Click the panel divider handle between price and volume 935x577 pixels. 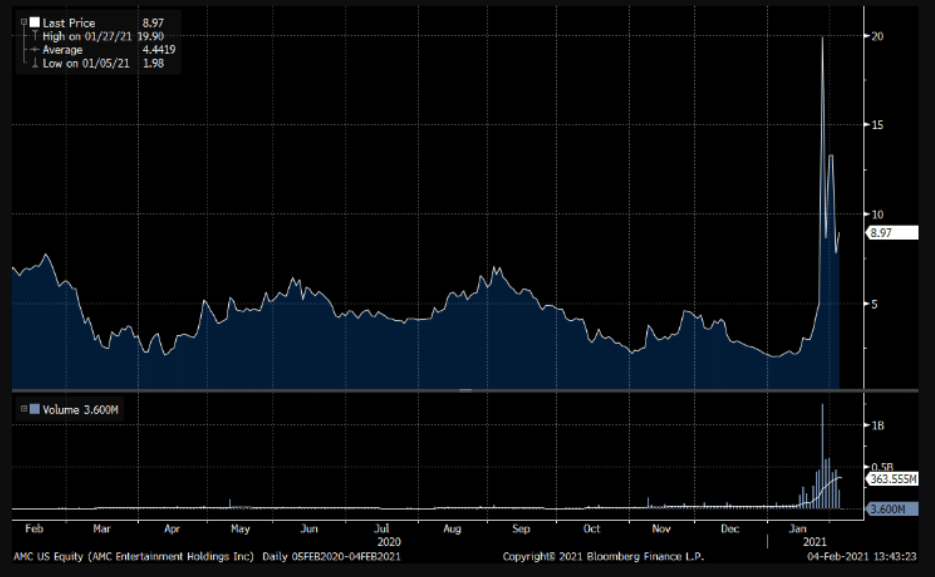pyautogui.click(x=466, y=390)
